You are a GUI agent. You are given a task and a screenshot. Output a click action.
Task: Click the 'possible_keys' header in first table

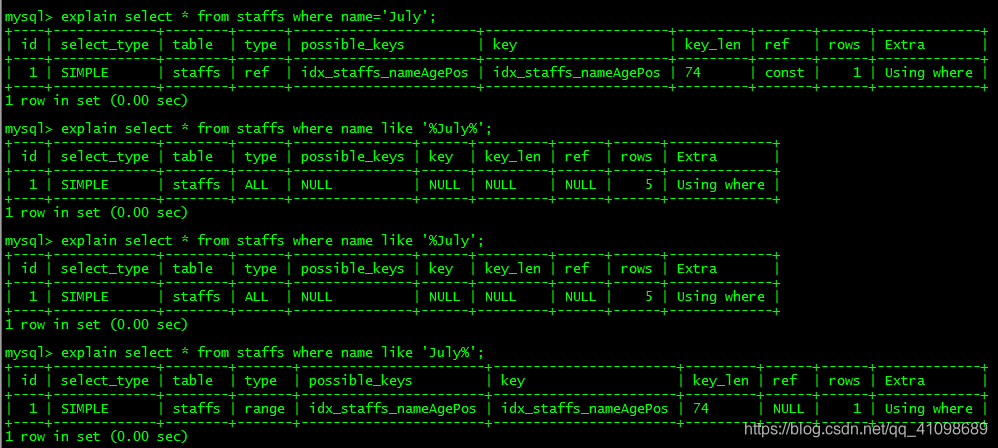tap(352, 45)
